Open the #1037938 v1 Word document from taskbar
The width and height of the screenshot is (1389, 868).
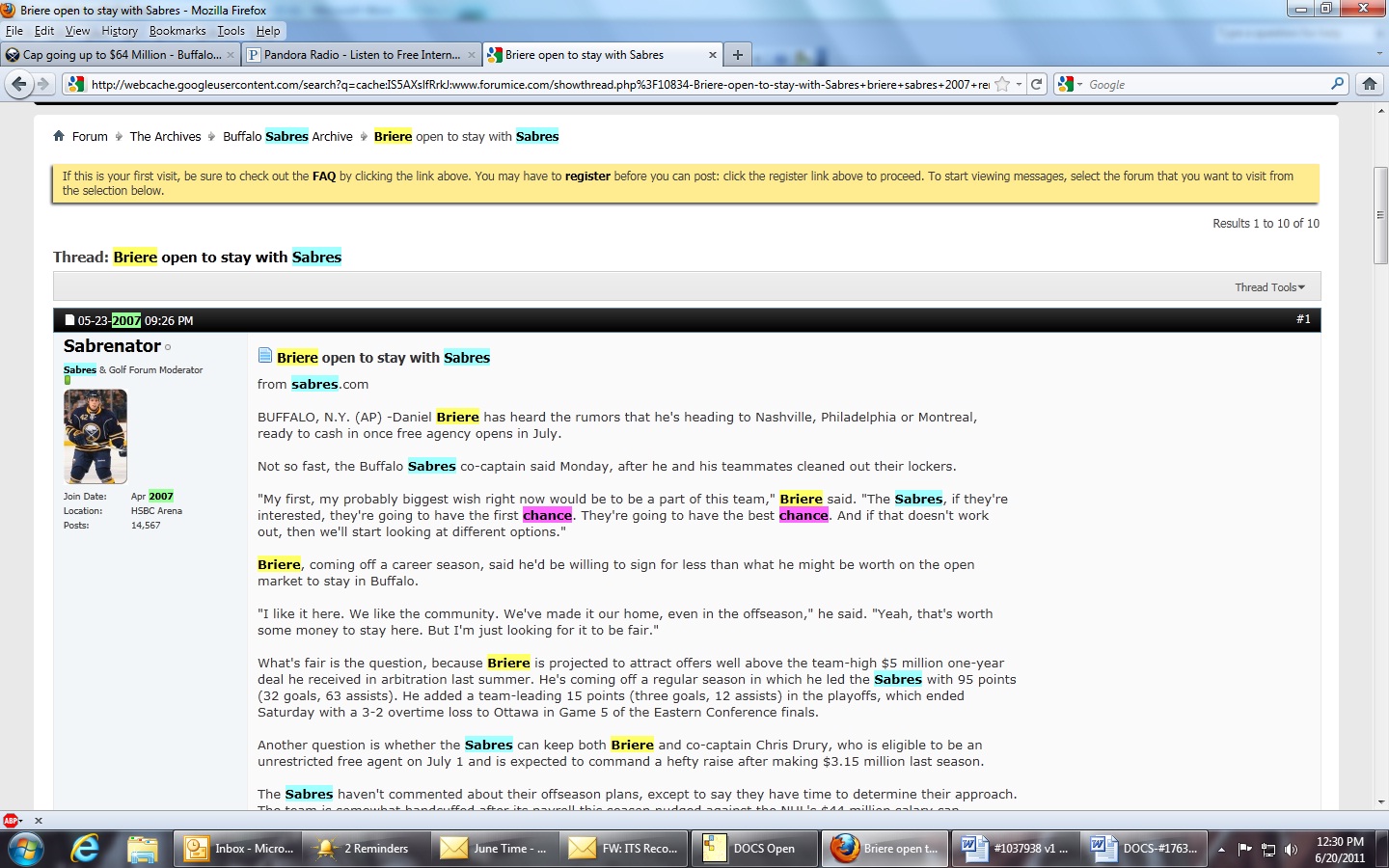coord(1015,849)
